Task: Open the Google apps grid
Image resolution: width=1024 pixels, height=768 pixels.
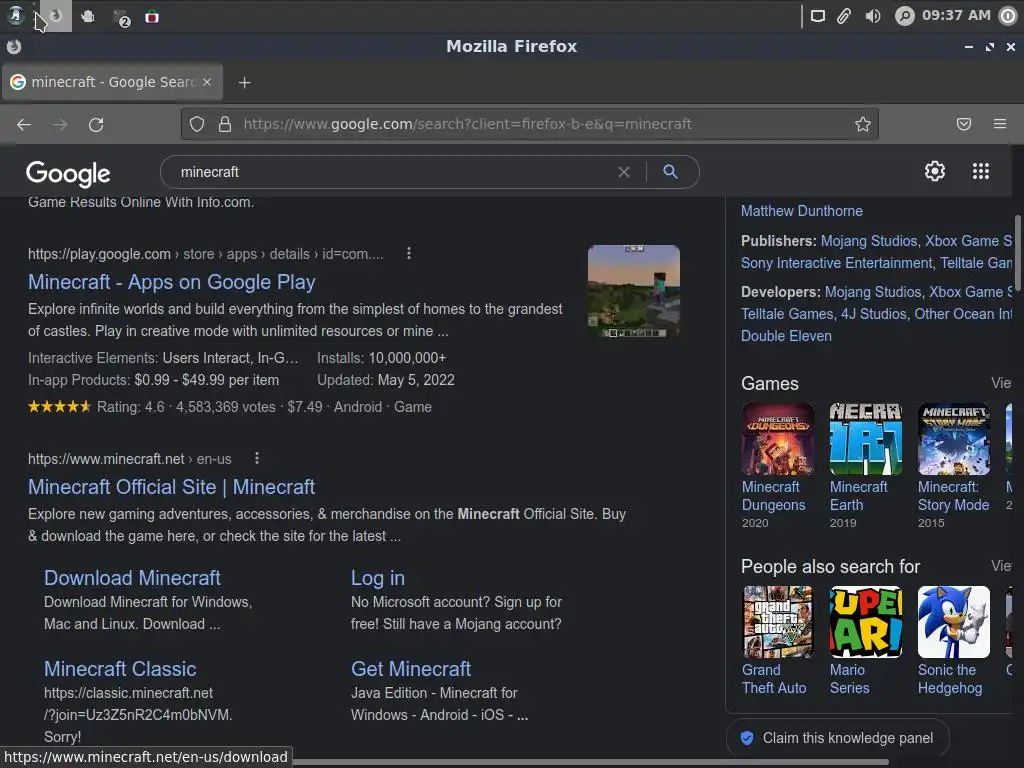Action: pos(981,171)
